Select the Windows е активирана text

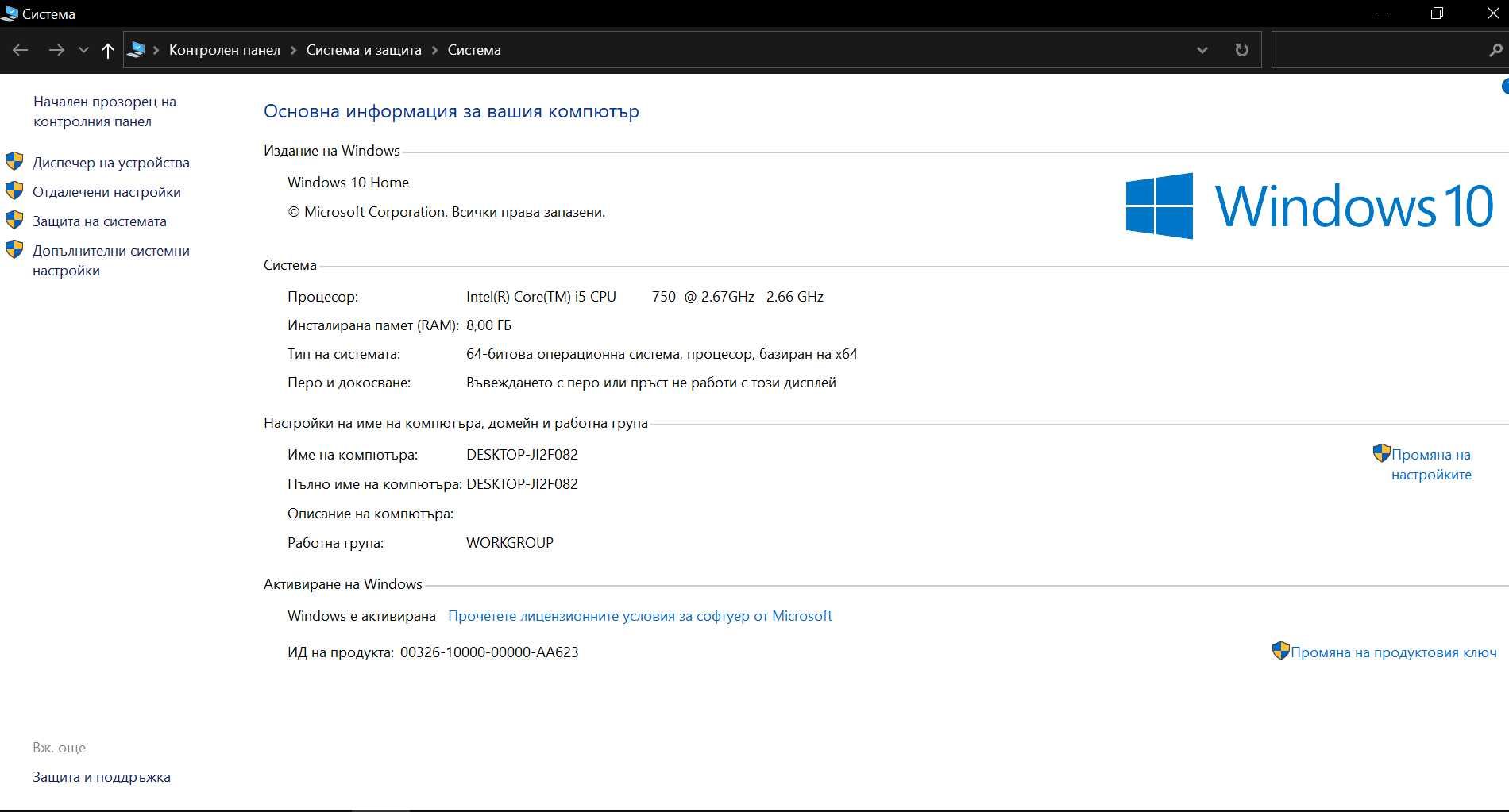coord(361,616)
